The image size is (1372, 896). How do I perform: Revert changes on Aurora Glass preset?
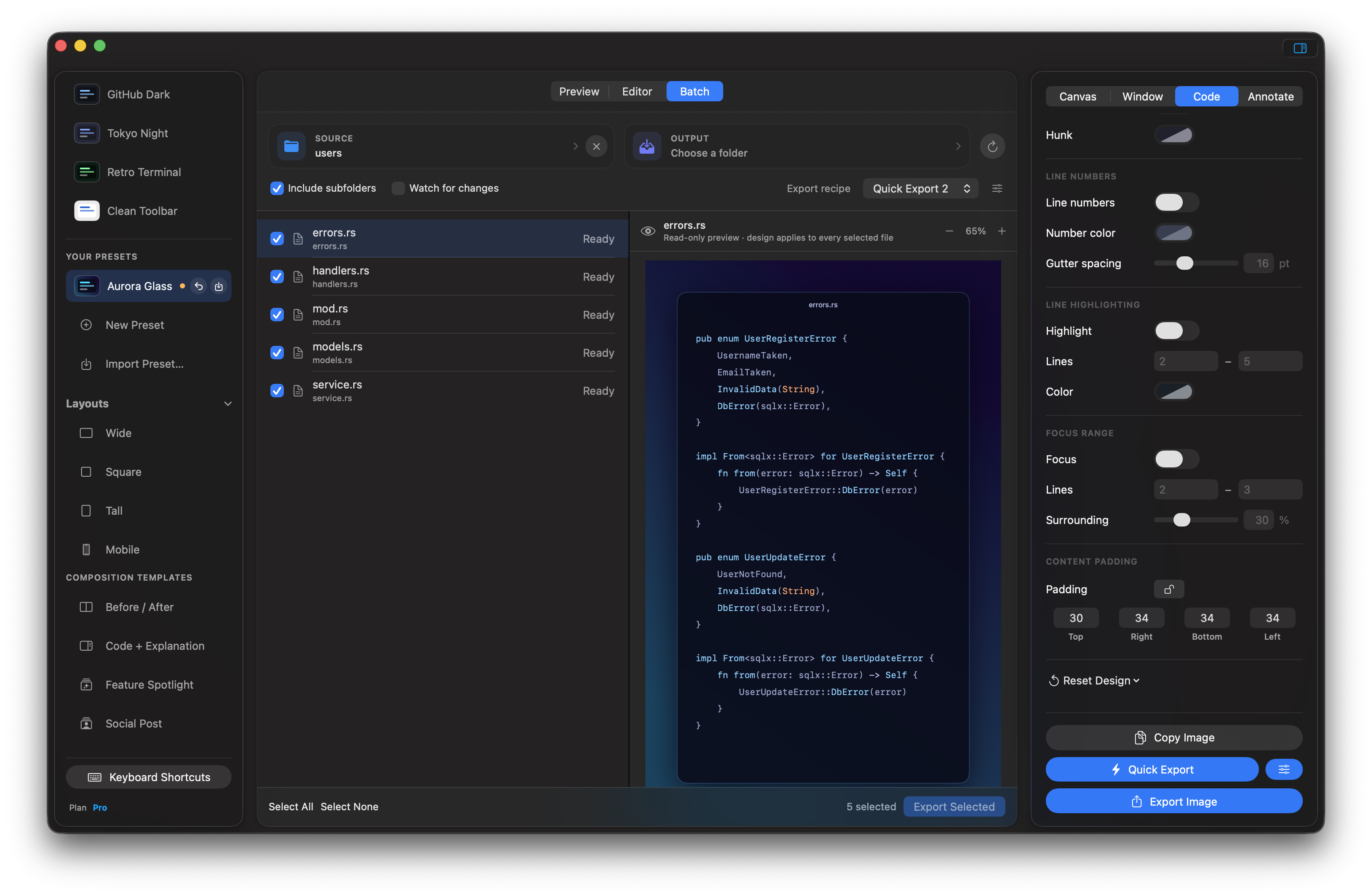click(x=199, y=286)
